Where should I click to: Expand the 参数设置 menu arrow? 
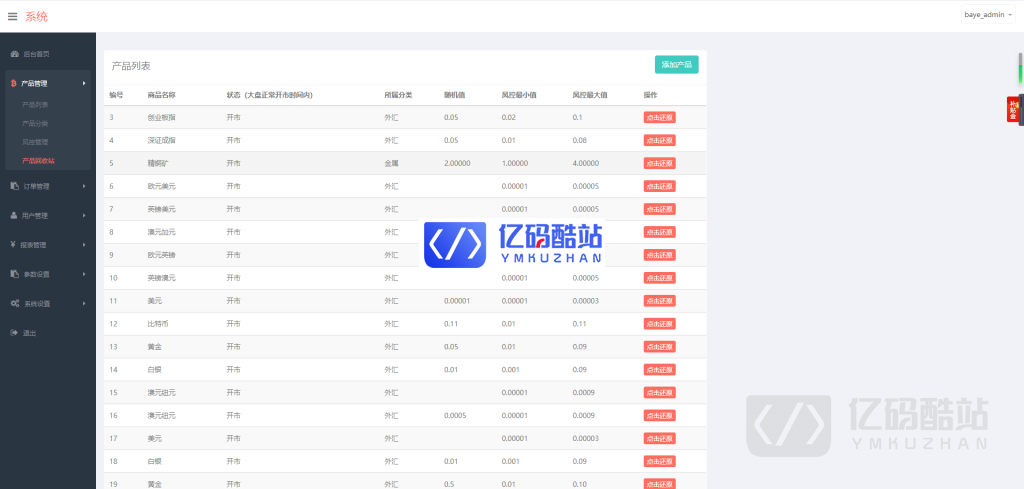(84, 274)
